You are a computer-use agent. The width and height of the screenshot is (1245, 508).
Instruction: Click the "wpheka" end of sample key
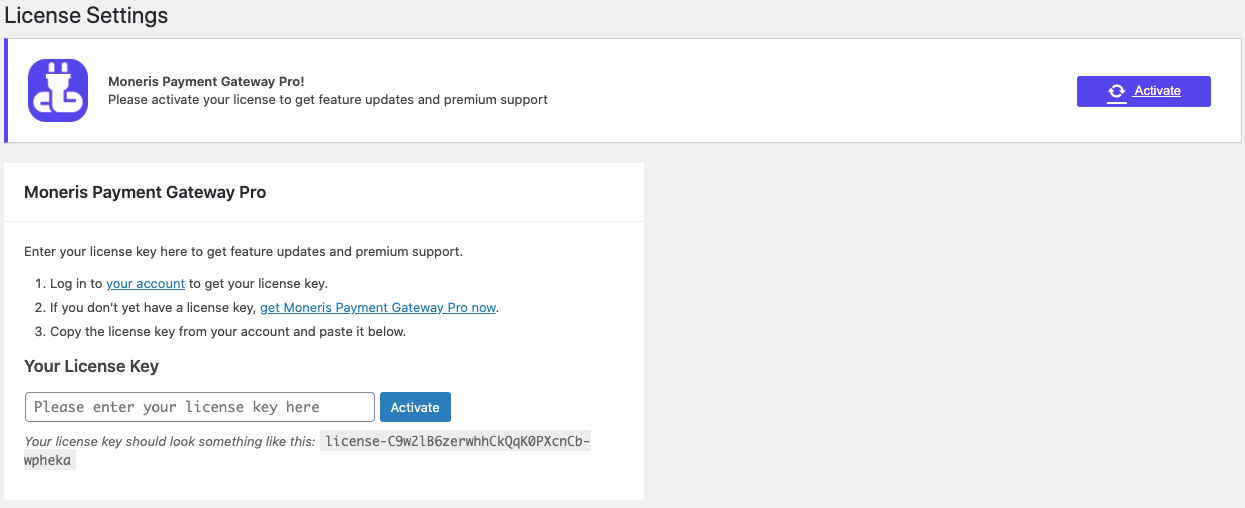click(50, 461)
